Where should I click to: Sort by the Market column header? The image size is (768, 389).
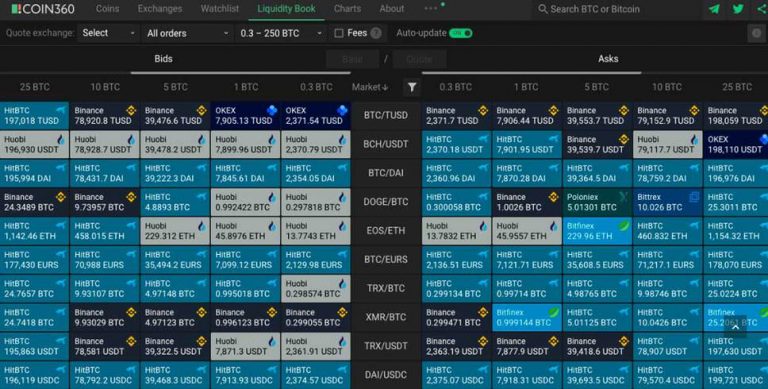point(370,87)
